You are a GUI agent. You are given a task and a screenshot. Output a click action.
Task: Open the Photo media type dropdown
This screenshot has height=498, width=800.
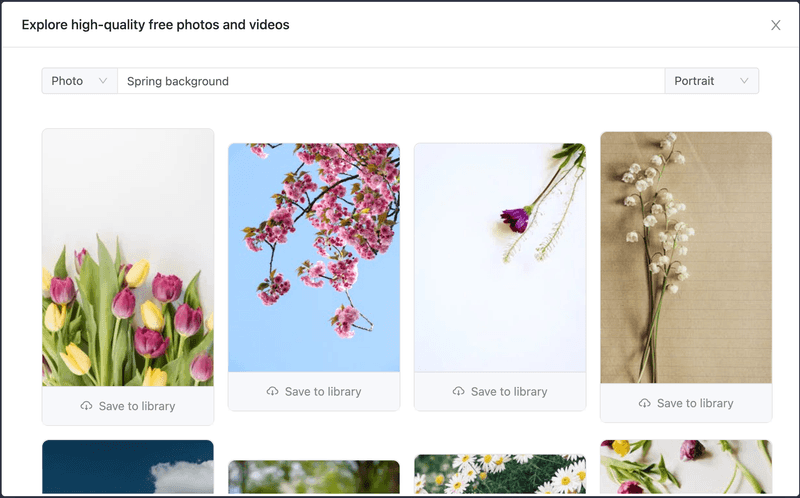point(79,81)
